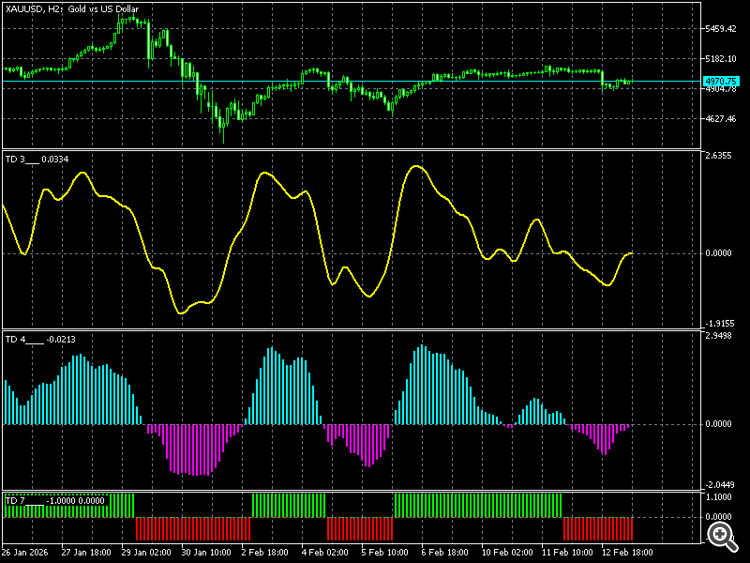
Task: Click the 26 Jan 2026 date label
Action: click(25, 552)
